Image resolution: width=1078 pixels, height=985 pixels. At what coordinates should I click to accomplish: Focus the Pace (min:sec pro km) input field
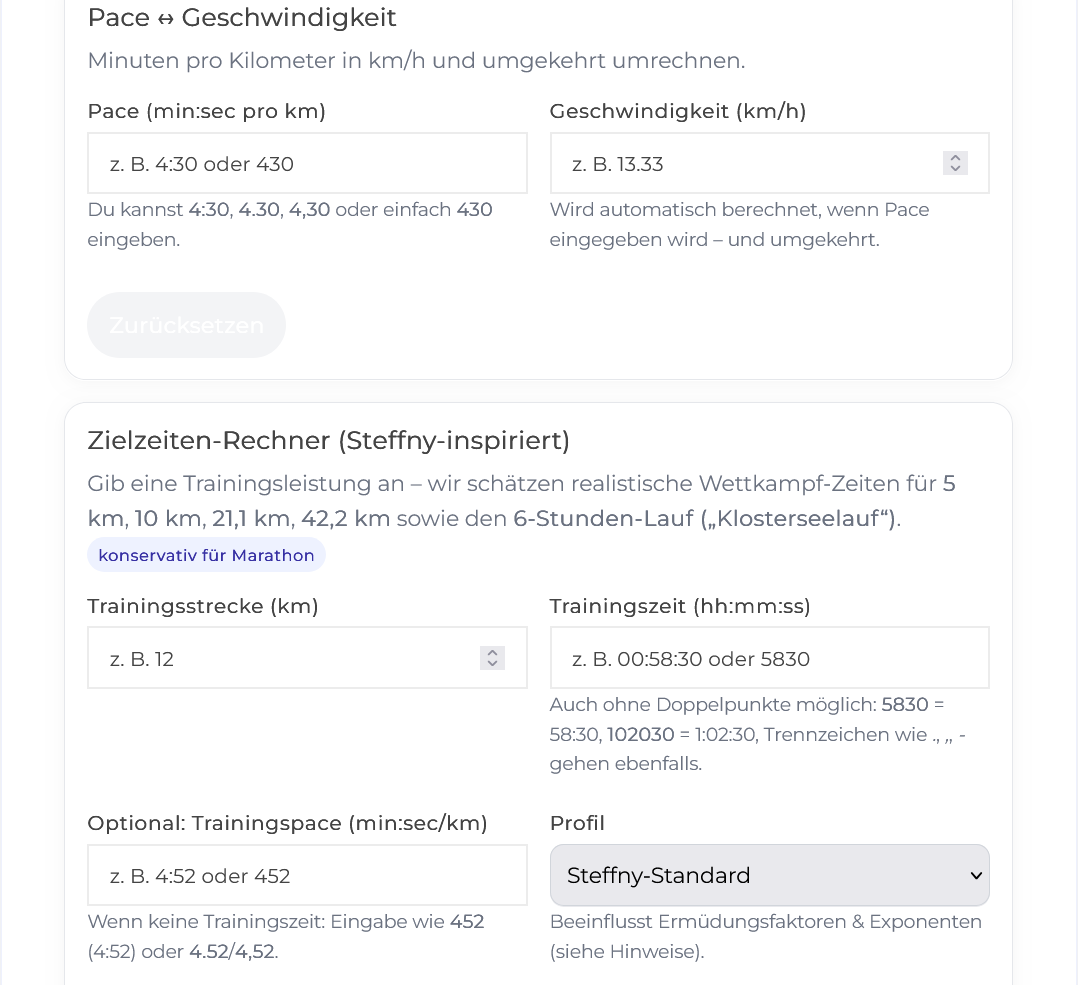[307, 163]
